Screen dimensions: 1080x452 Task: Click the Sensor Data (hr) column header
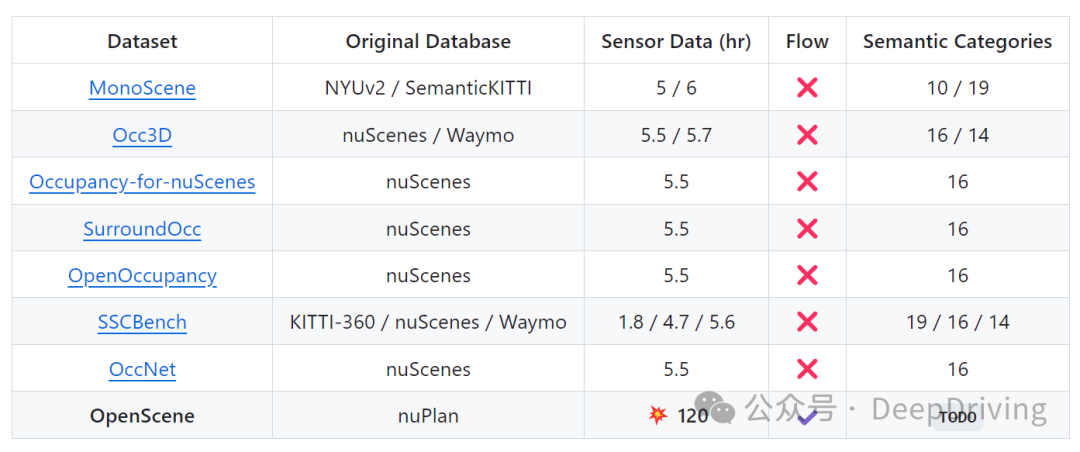tap(676, 41)
